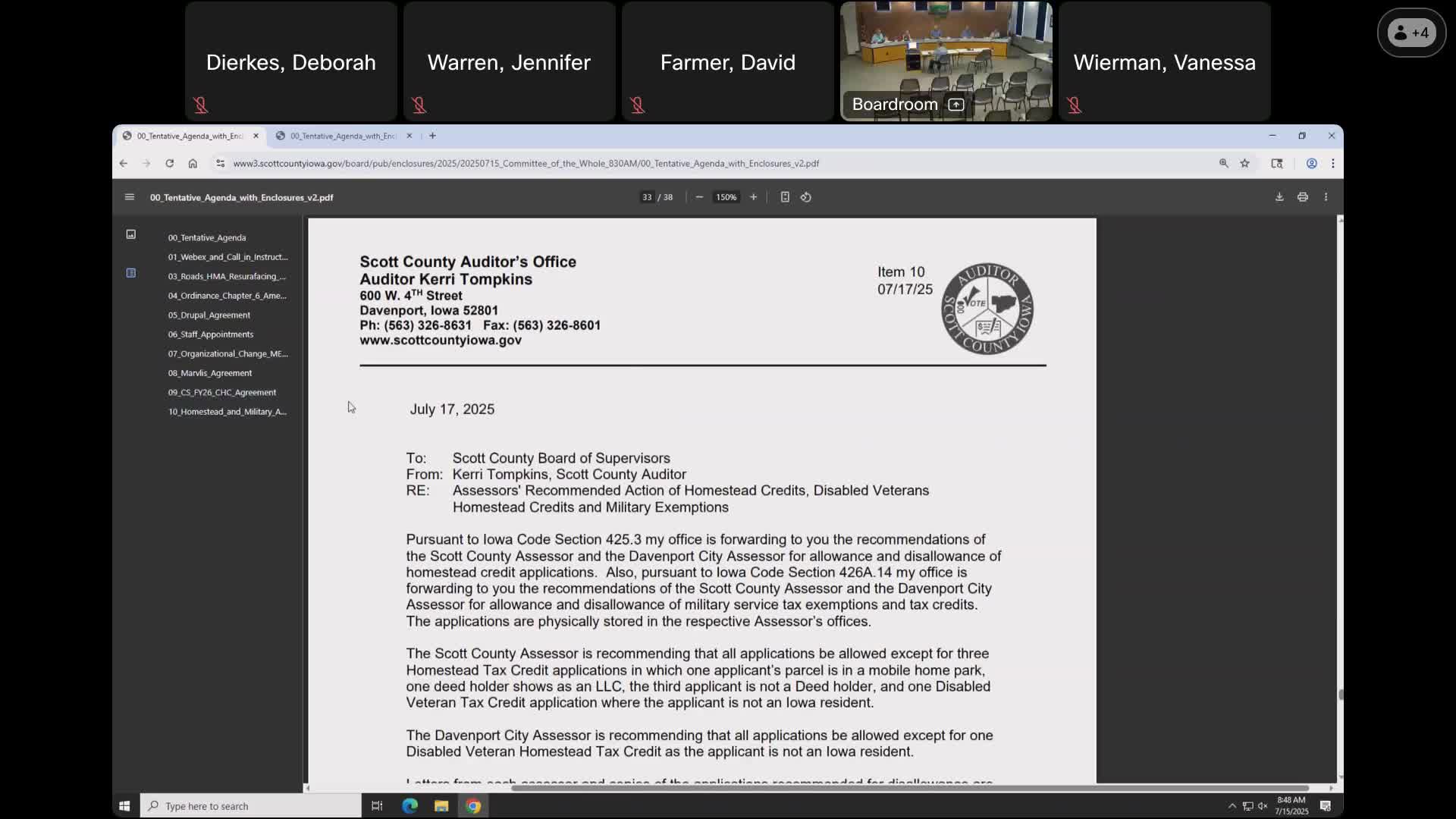The height and width of the screenshot is (819, 1456).
Task: Zoom out on the document
Action: click(x=698, y=196)
